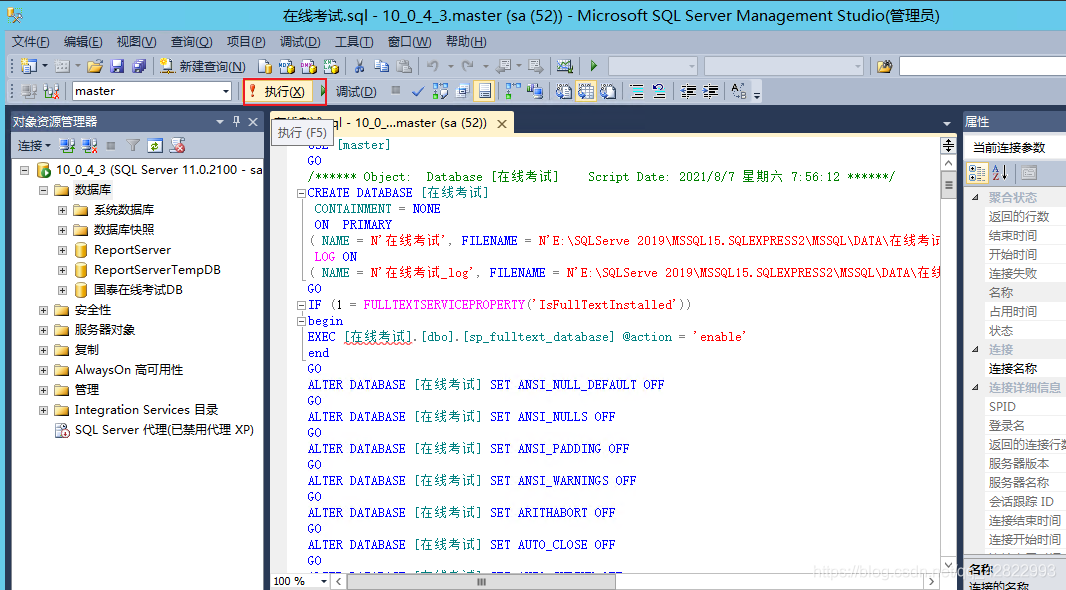Open the 文件(F) menu
The image size is (1066, 590).
point(30,41)
